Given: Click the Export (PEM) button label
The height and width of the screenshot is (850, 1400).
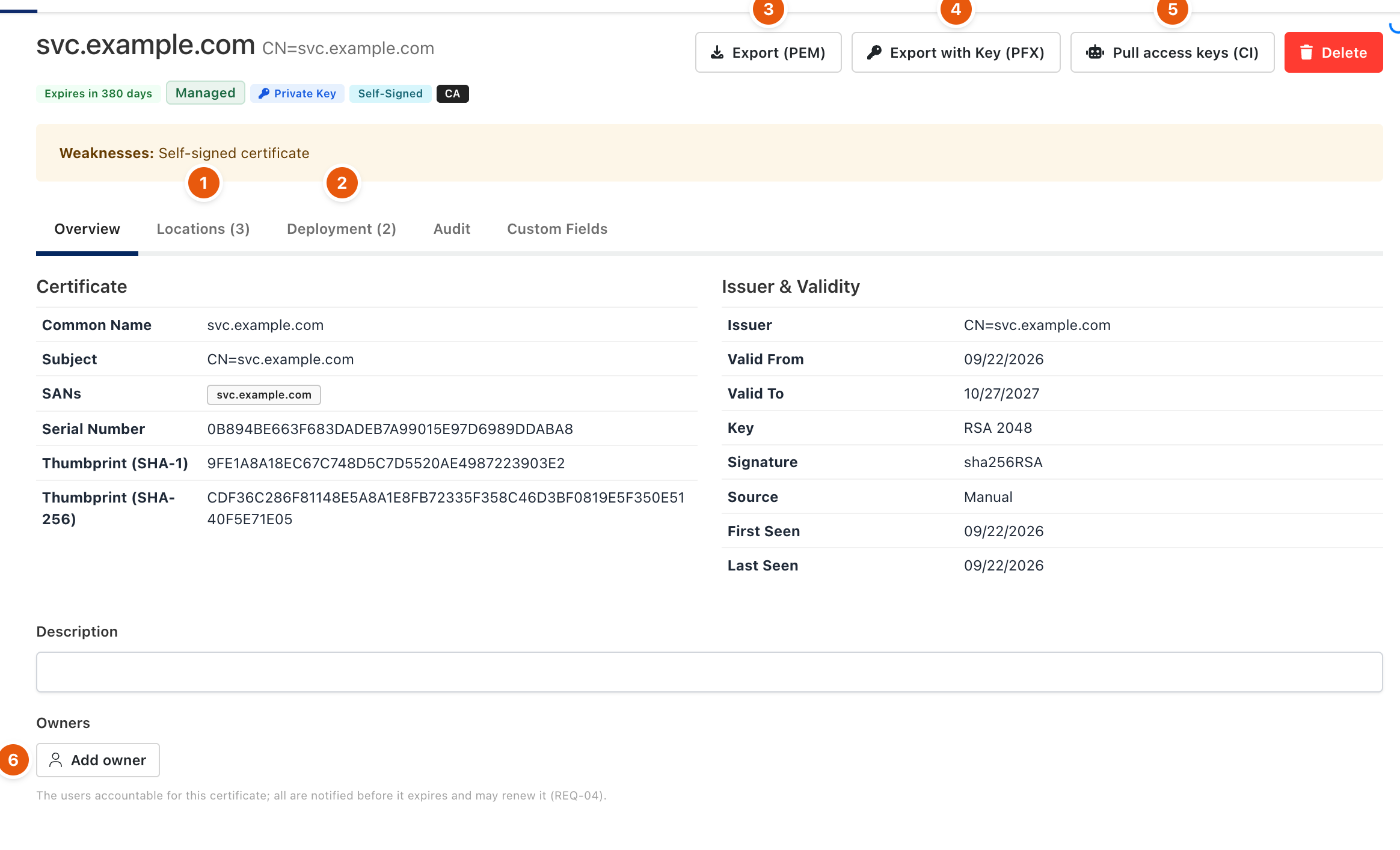Looking at the screenshot, I should coord(779,53).
